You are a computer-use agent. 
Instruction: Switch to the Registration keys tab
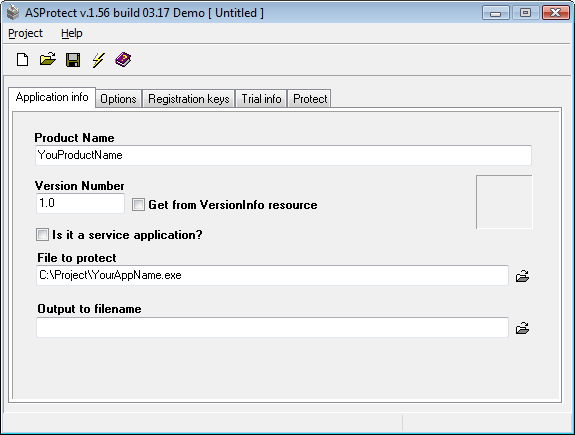pos(189,99)
